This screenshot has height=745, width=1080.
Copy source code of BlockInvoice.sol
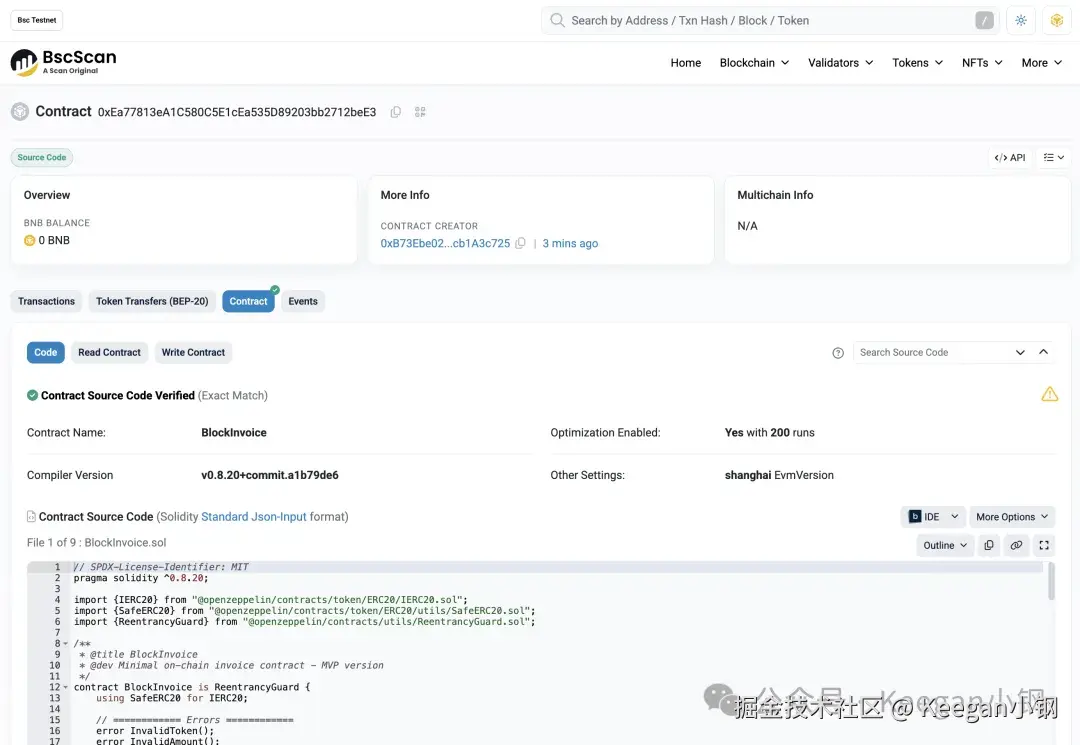[988, 545]
